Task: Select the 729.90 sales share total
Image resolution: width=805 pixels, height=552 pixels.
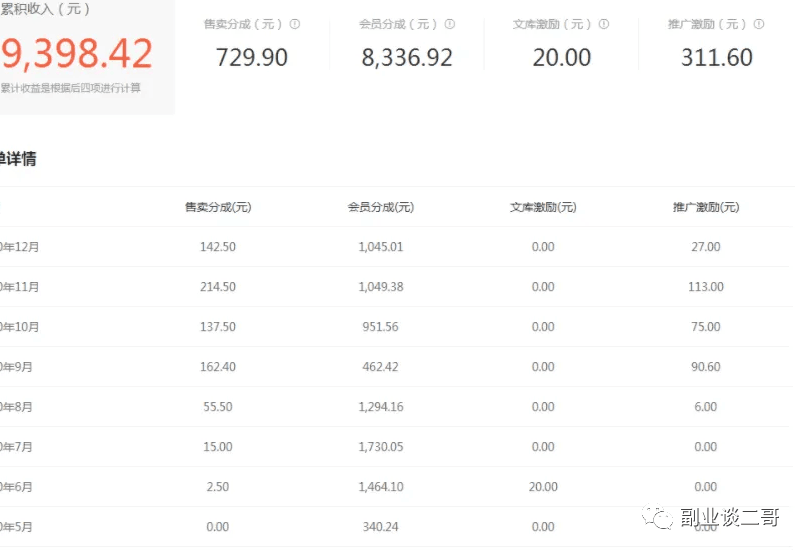Action: pyautogui.click(x=252, y=57)
